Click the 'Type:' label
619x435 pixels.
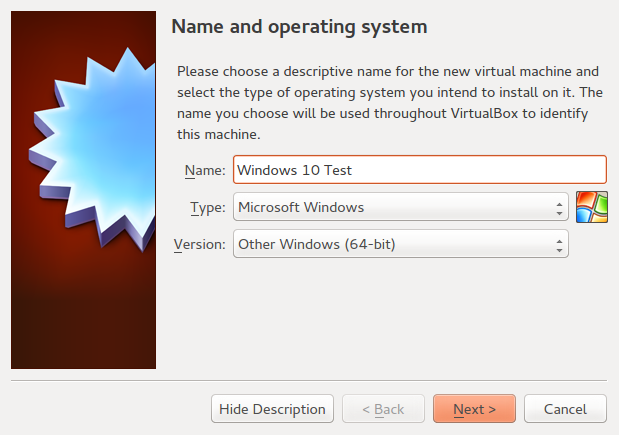[x=208, y=207]
